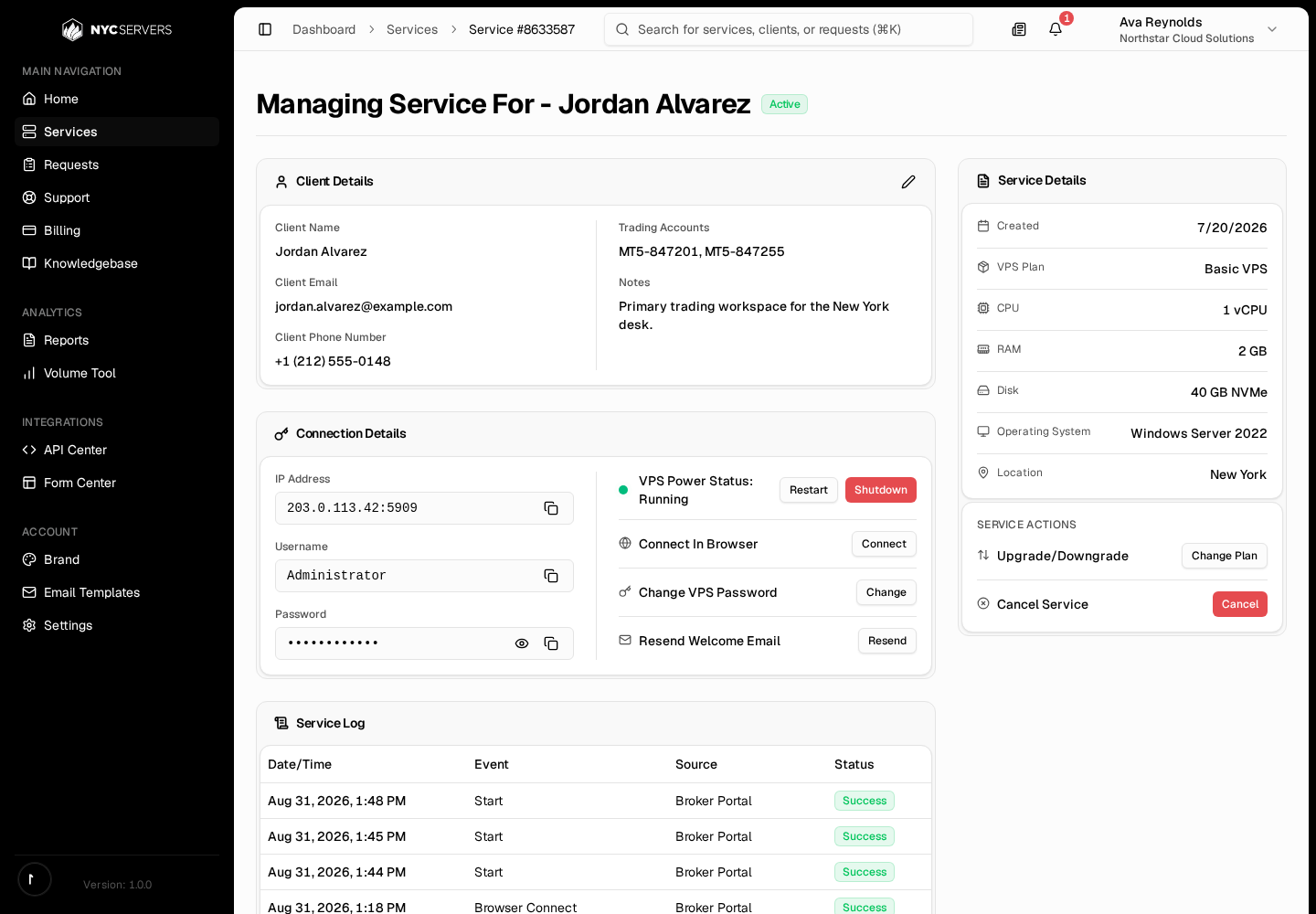Go to Home in sidebar

click(117, 99)
